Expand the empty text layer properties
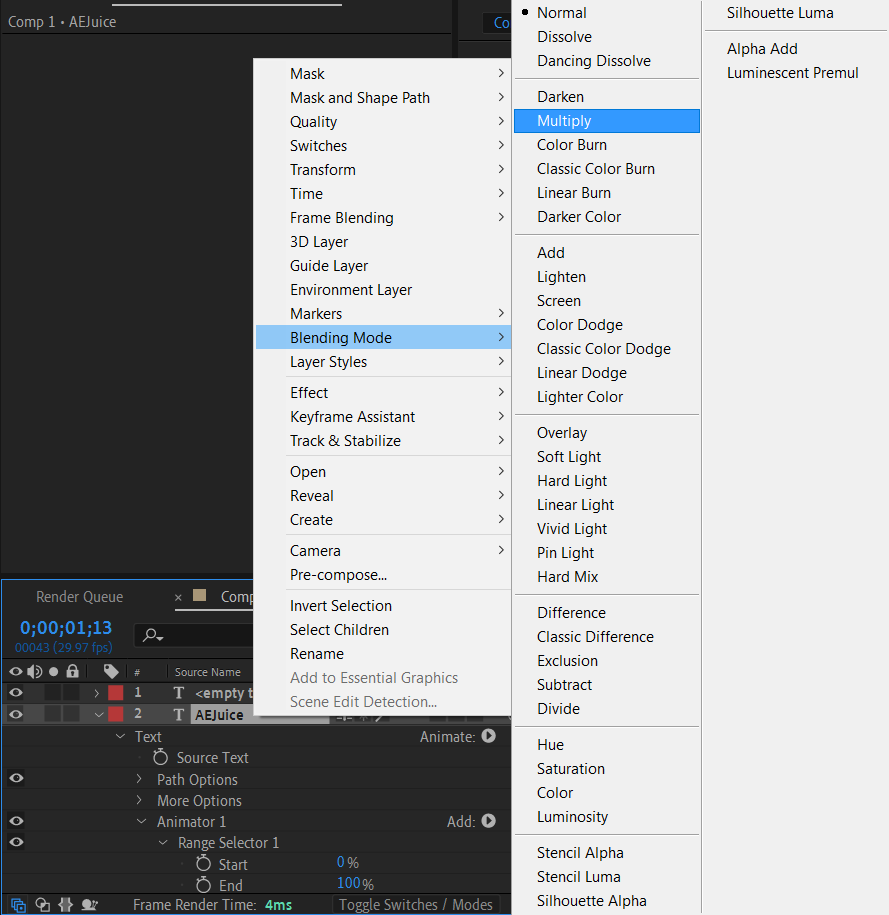This screenshot has width=889, height=915. point(97,692)
